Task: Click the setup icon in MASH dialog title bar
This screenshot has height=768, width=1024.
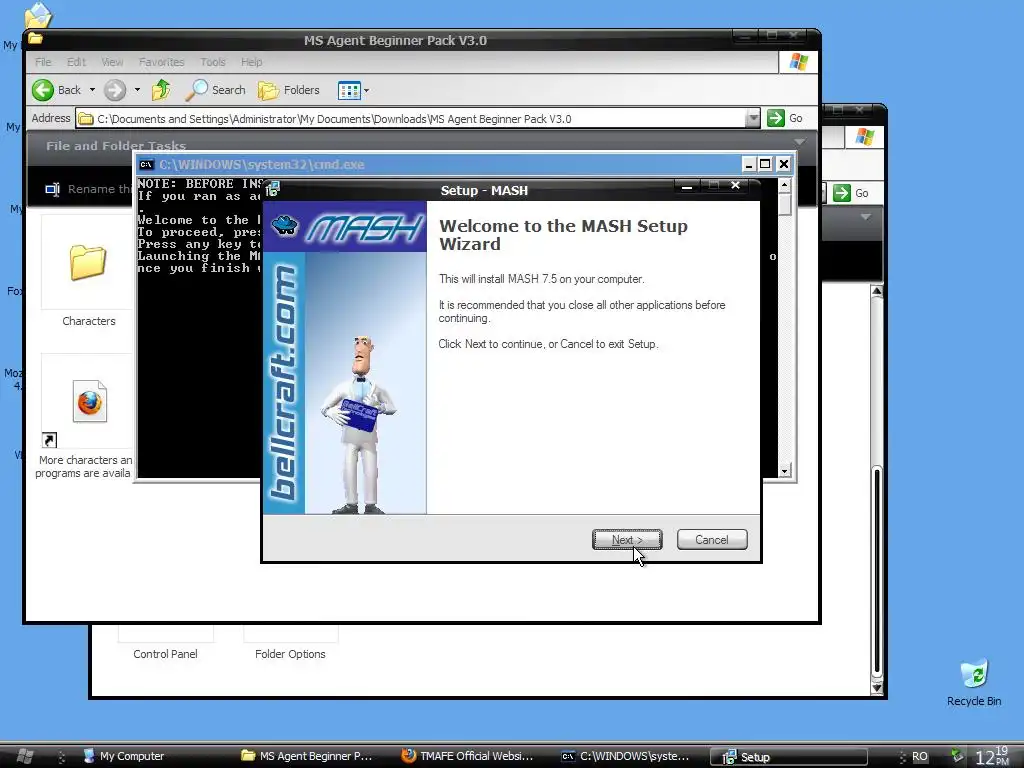Action: coord(272,189)
